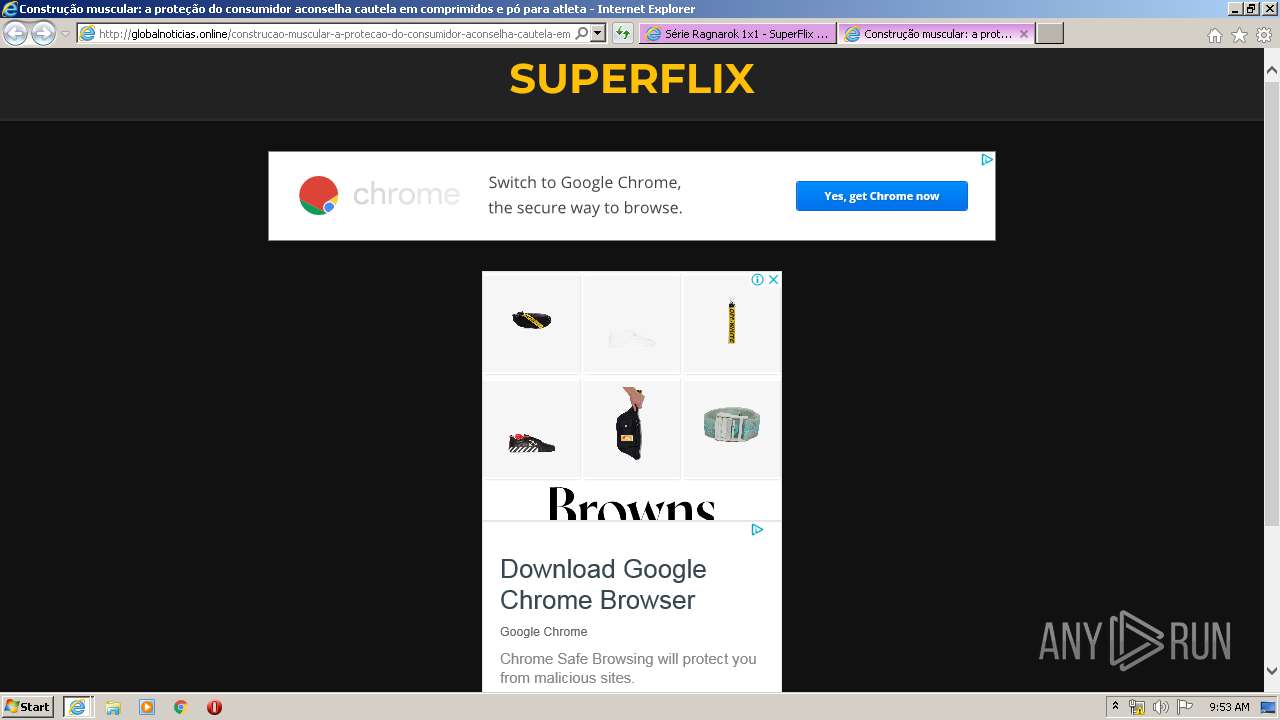
Task: Click the Forward navigation arrow
Action: 43,34
